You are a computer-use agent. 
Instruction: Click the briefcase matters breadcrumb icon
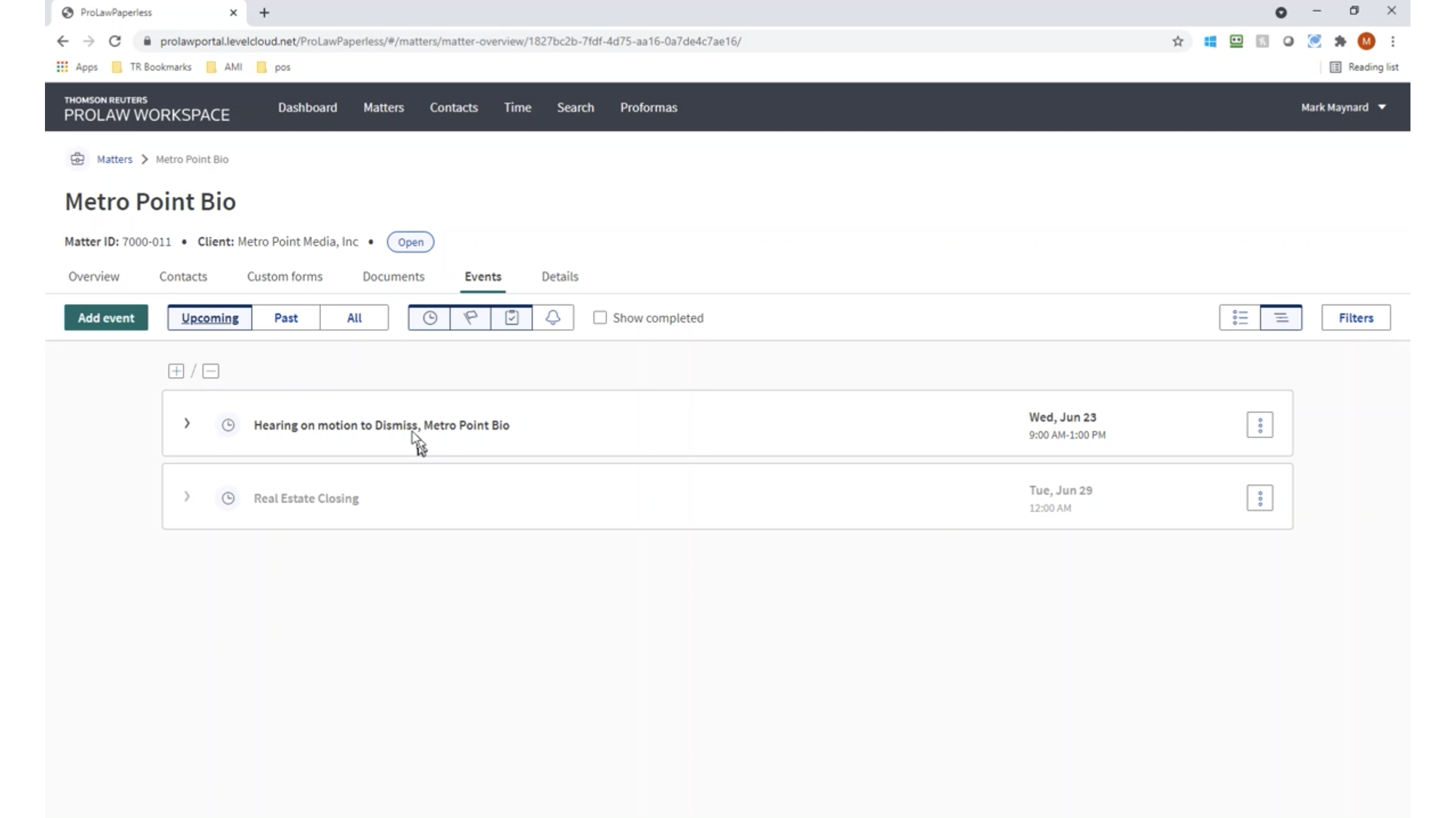pos(77,159)
